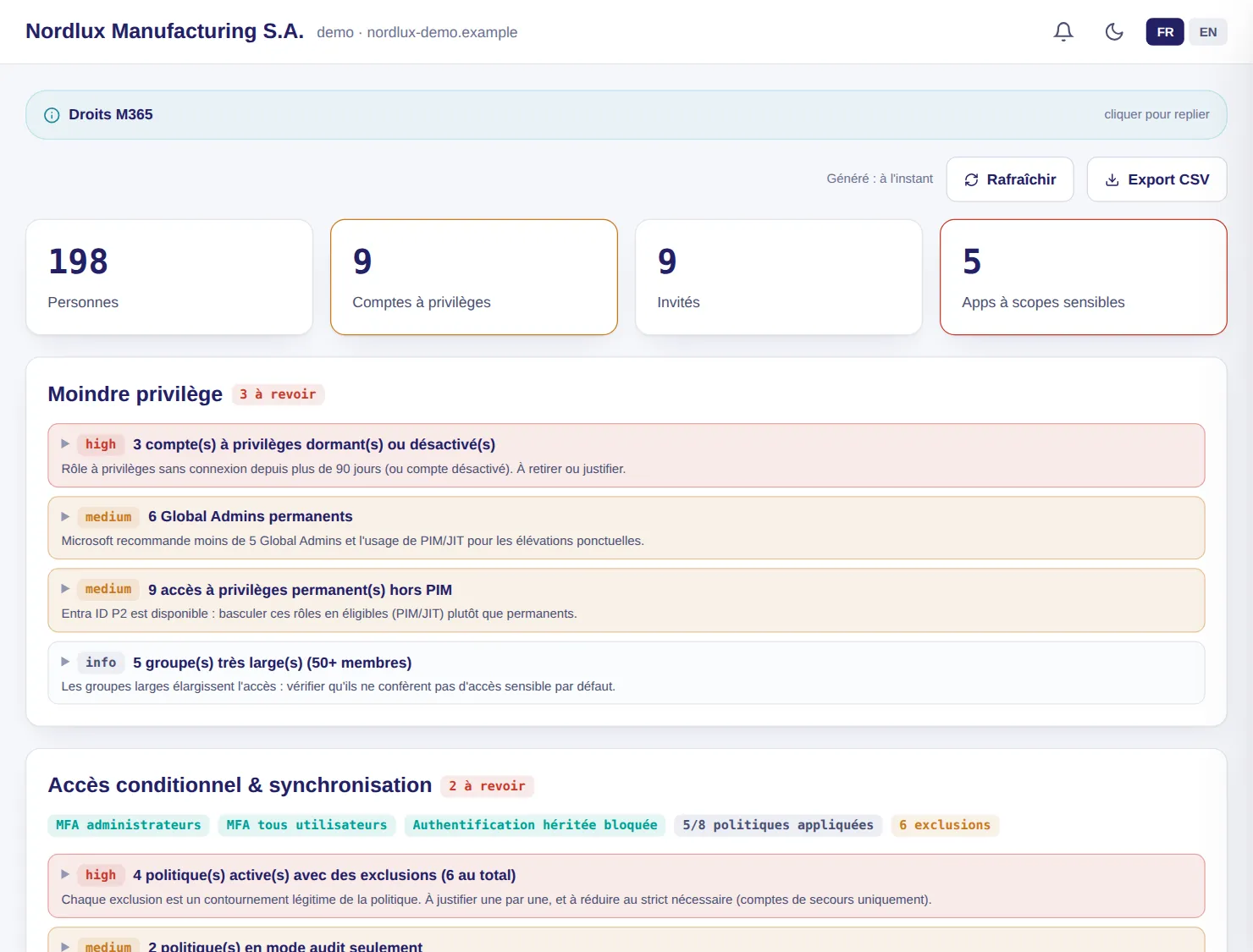Viewport: 1253px width, 952px height.
Task: Open the Comptes à privilèges card
Action: coord(474,278)
